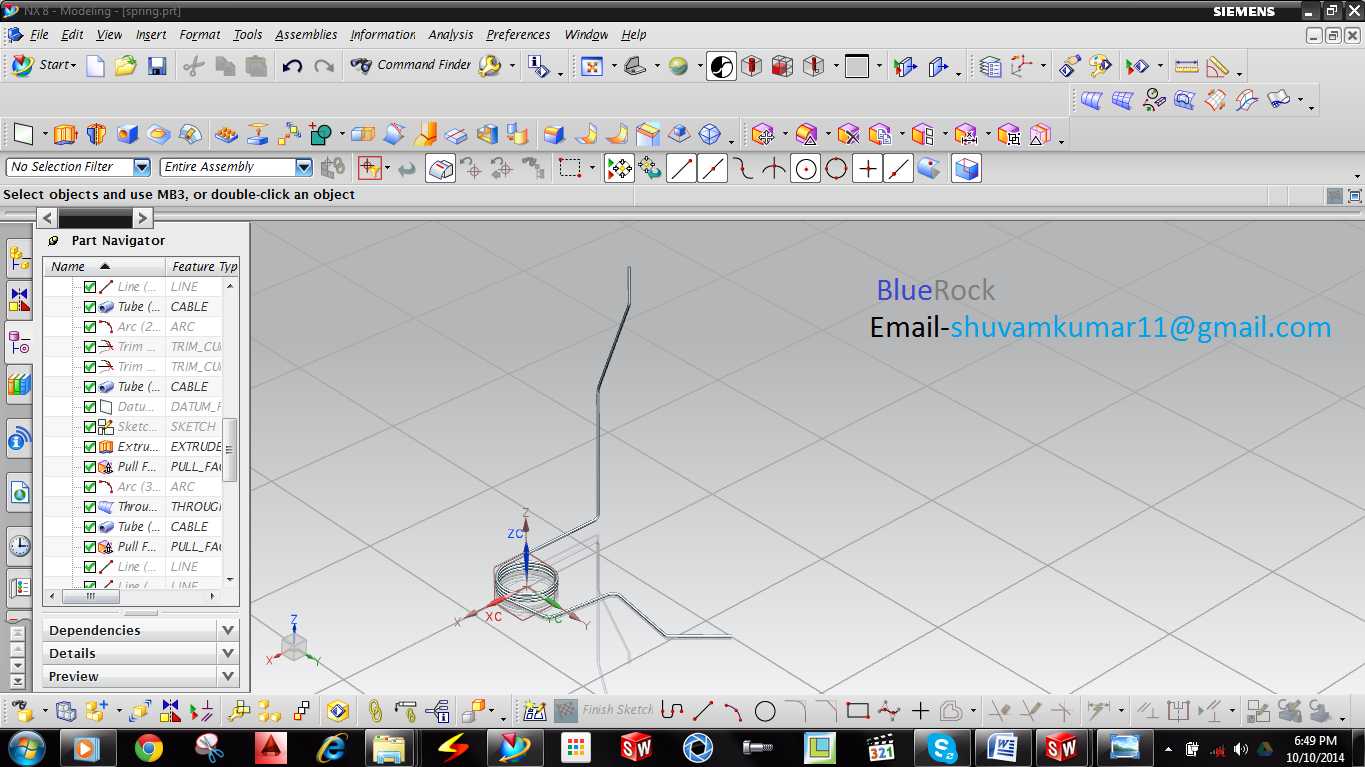Click the Block primitive icon
Screen dimensions: 1365x767
pyautogui.click(x=127, y=134)
